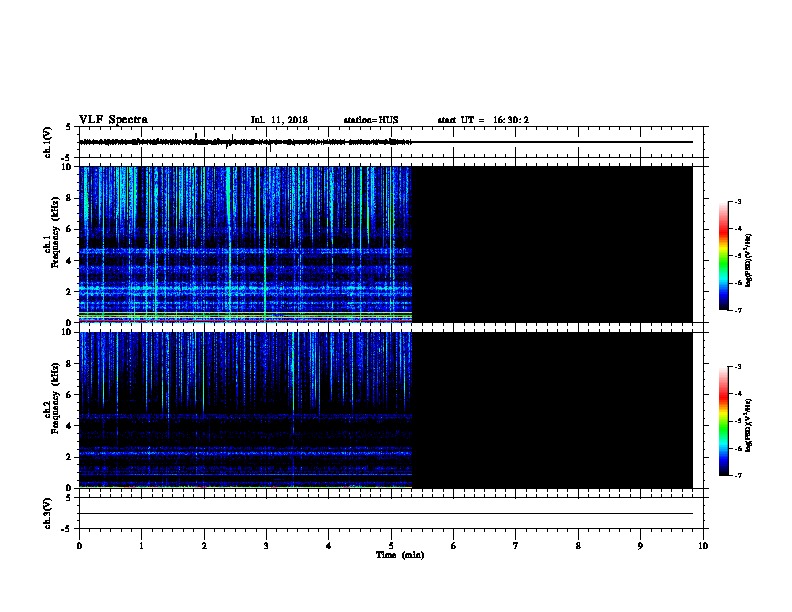Click the 'station=HUS' header label
Image resolution: width=792 pixels, height=612 pixels.
click(371, 120)
